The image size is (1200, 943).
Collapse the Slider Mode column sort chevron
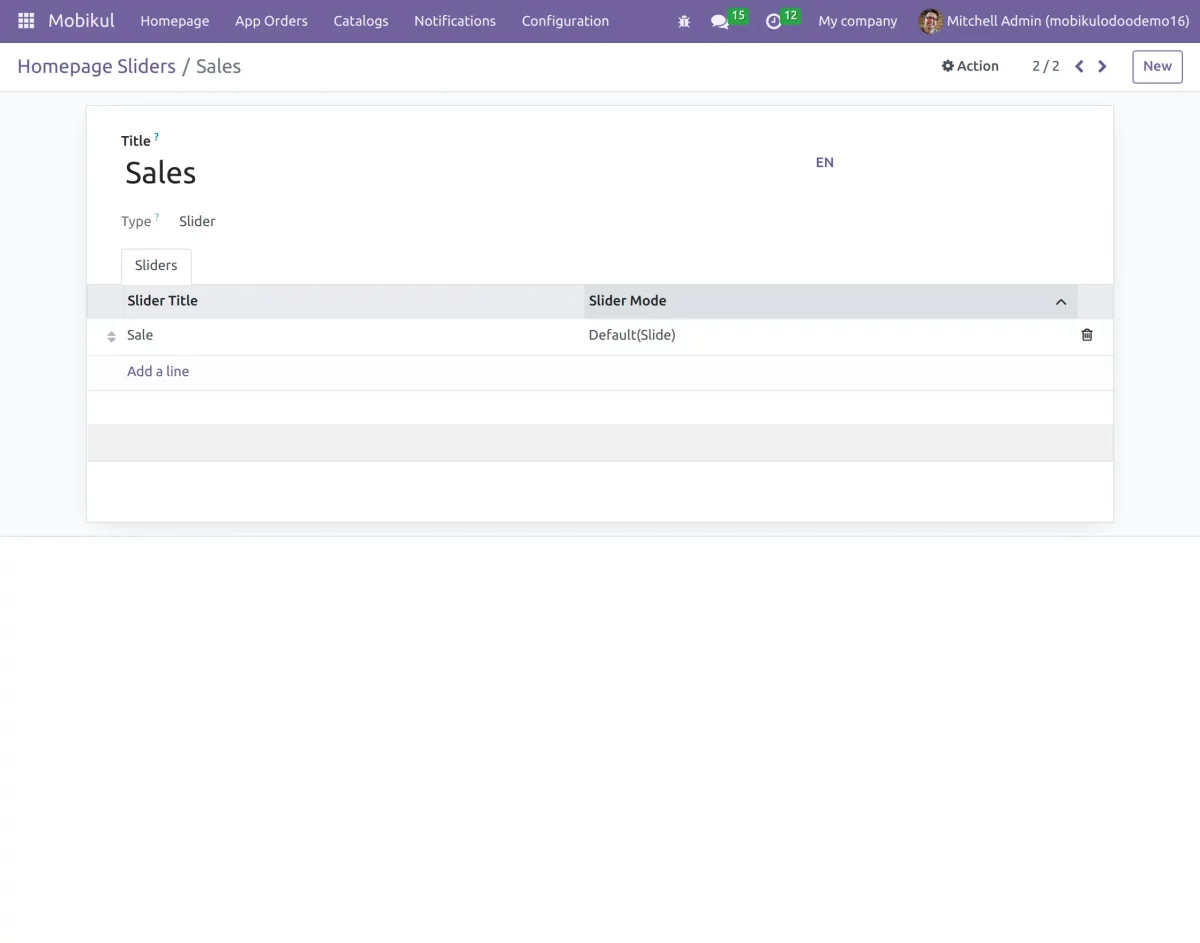tap(1060, 301)
